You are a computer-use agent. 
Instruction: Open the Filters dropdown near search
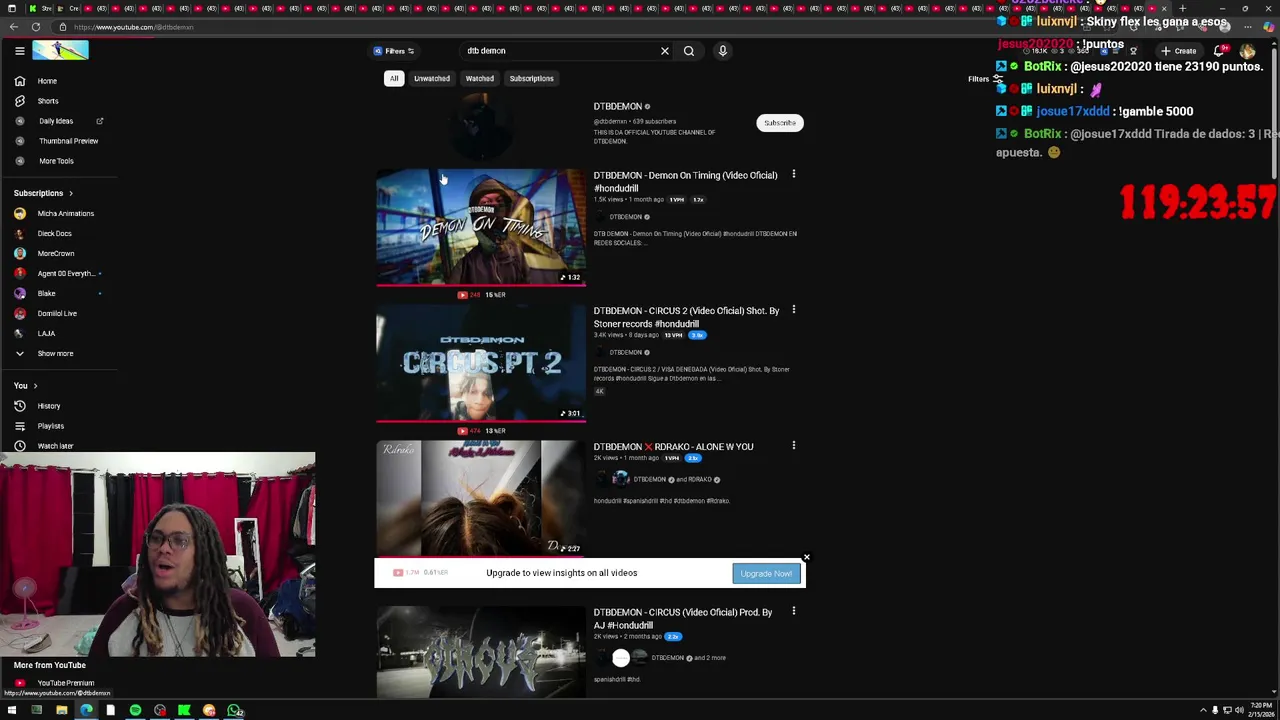click(394, 51)
